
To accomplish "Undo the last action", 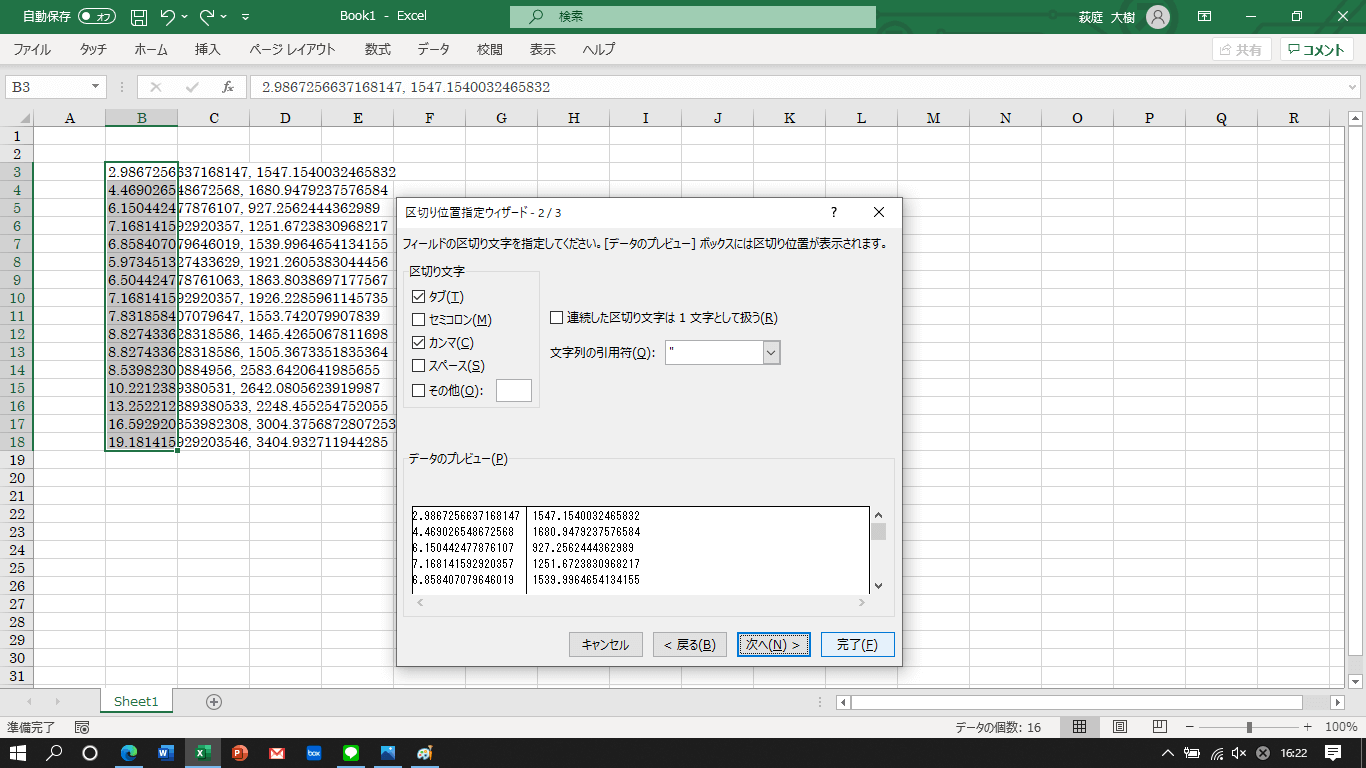I will [x=167, y=17].
